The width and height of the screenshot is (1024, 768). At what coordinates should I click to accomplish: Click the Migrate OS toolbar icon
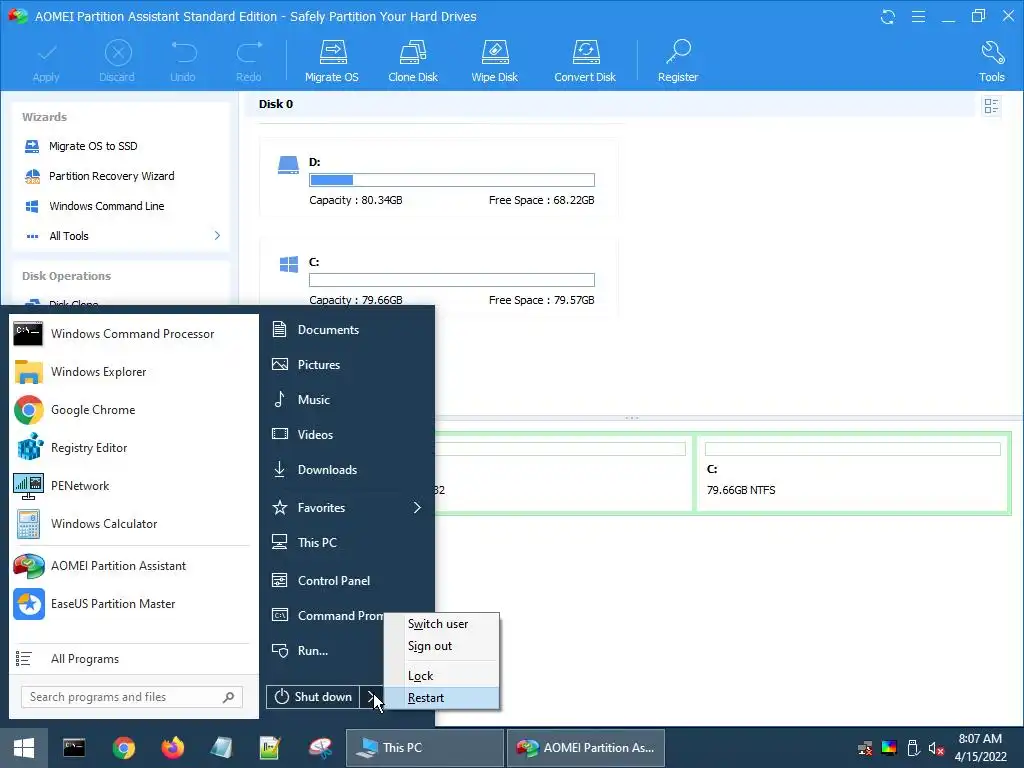click(332, 61)
